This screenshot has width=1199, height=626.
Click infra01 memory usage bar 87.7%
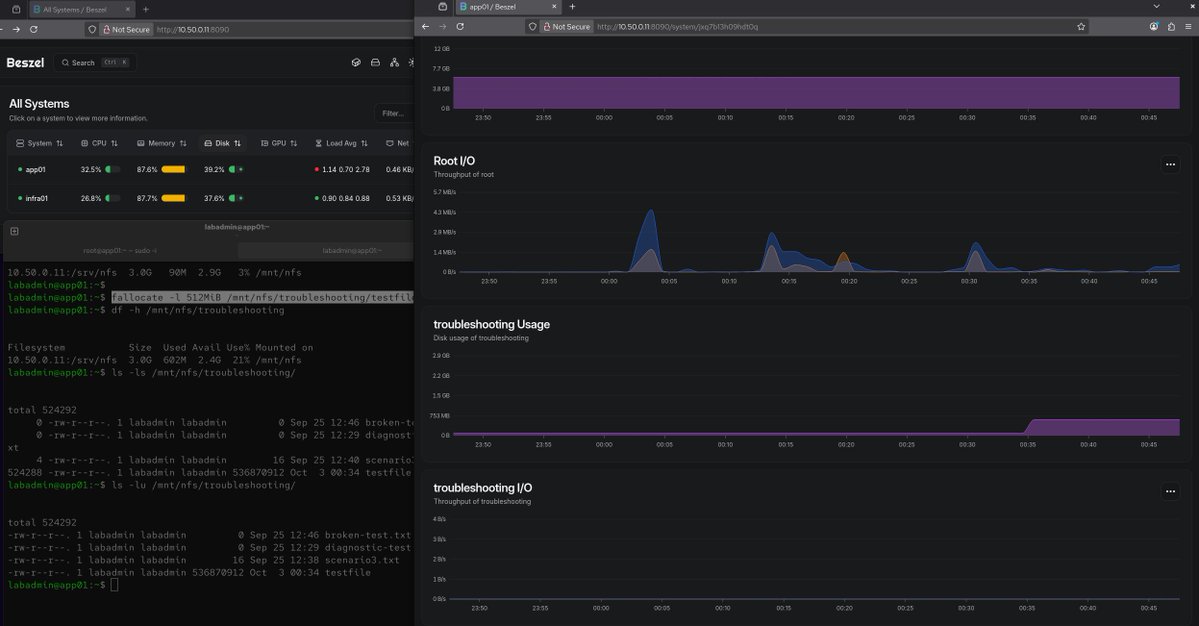click(174, 198)
